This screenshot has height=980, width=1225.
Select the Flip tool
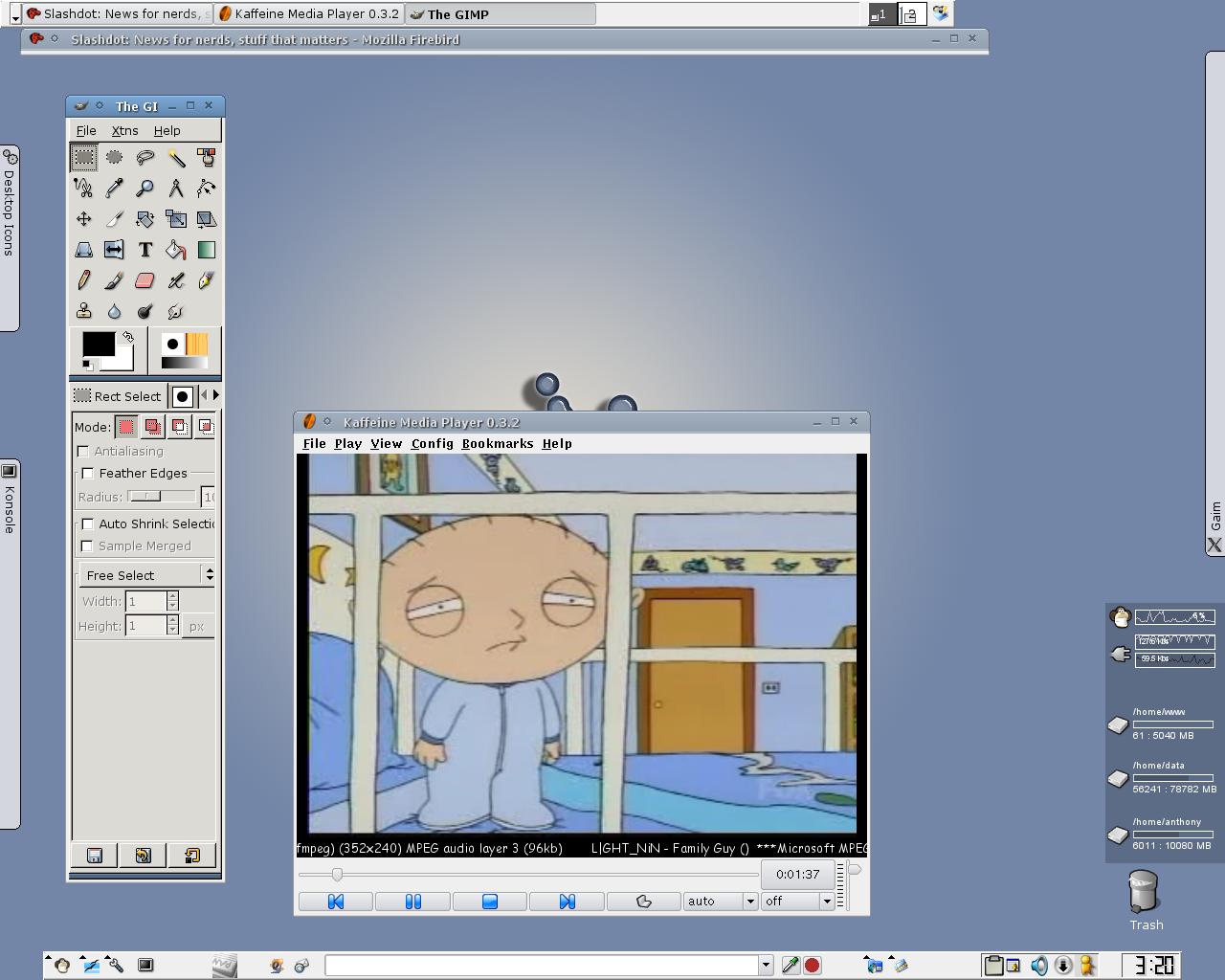point(115,250)
